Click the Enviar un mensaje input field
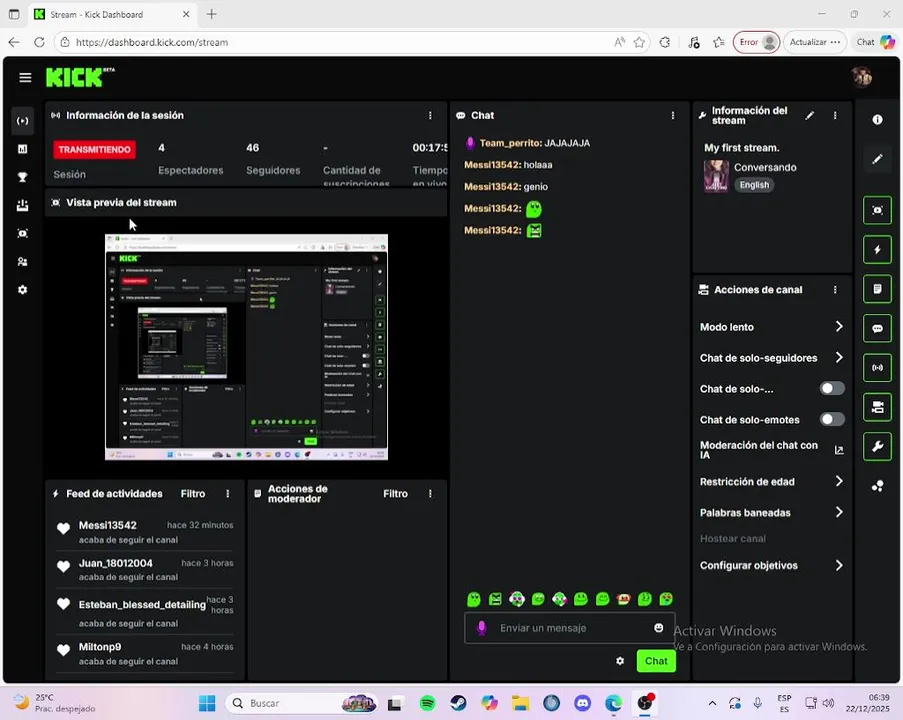Viewport: 903px width, 720px height. click(570, 628)
